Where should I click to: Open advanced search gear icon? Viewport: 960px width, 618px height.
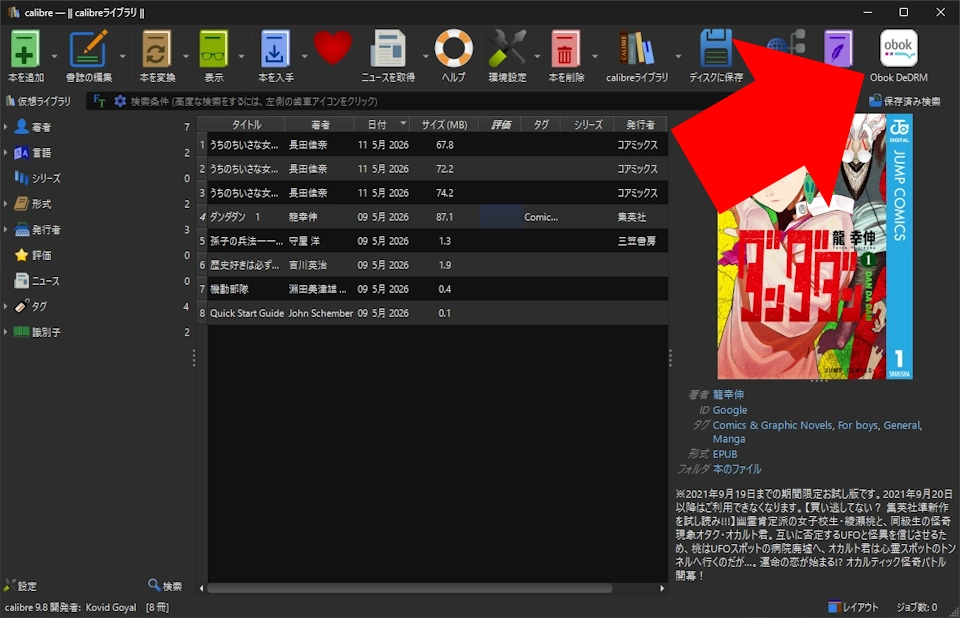tap(120, 101)
